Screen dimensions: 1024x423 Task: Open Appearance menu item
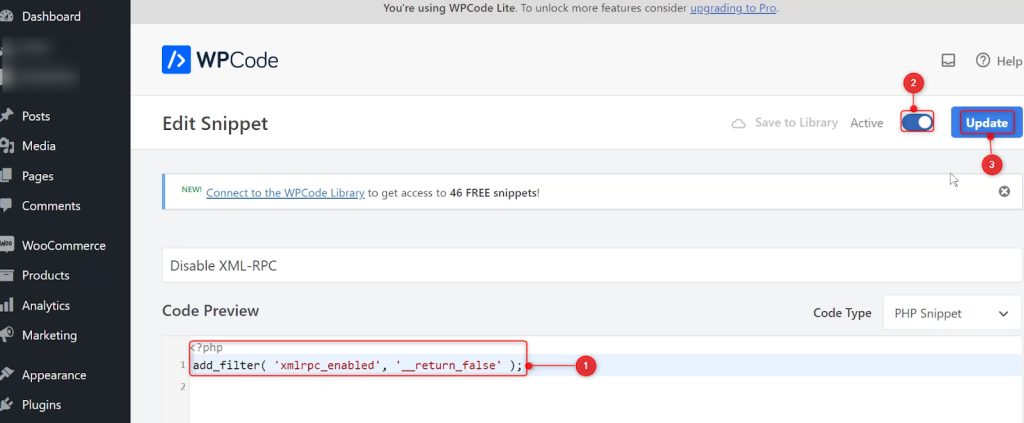[x=54, y=375]
